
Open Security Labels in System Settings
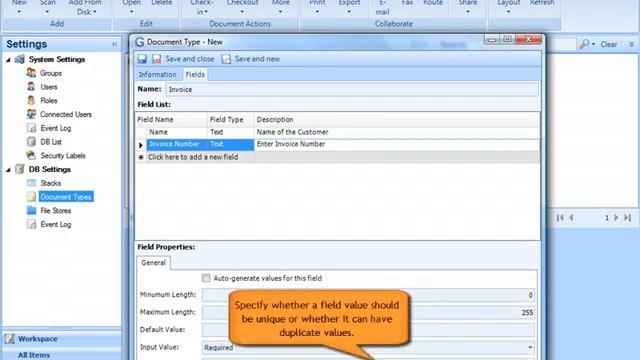[63, 156]
